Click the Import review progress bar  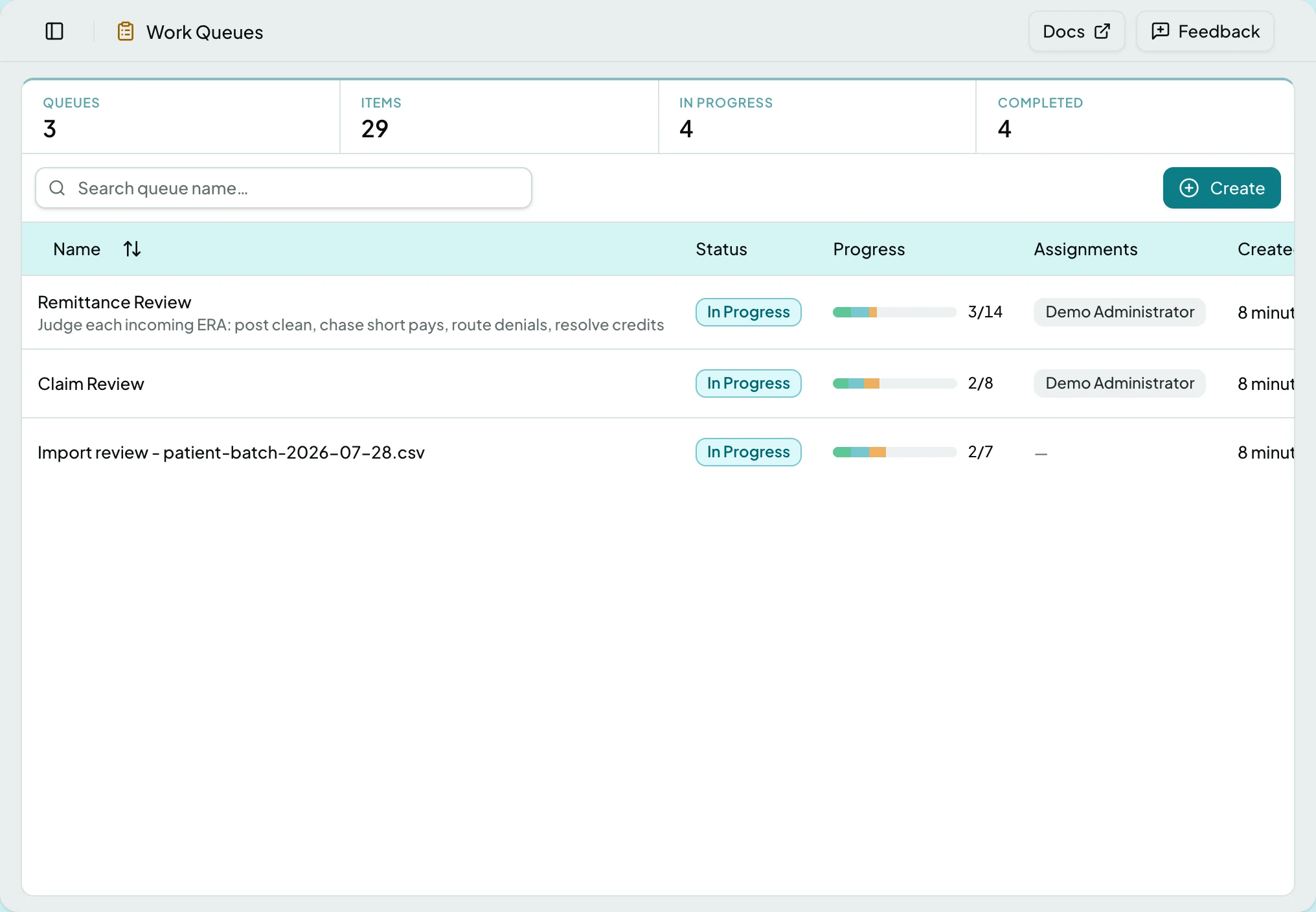click(894, 452)
